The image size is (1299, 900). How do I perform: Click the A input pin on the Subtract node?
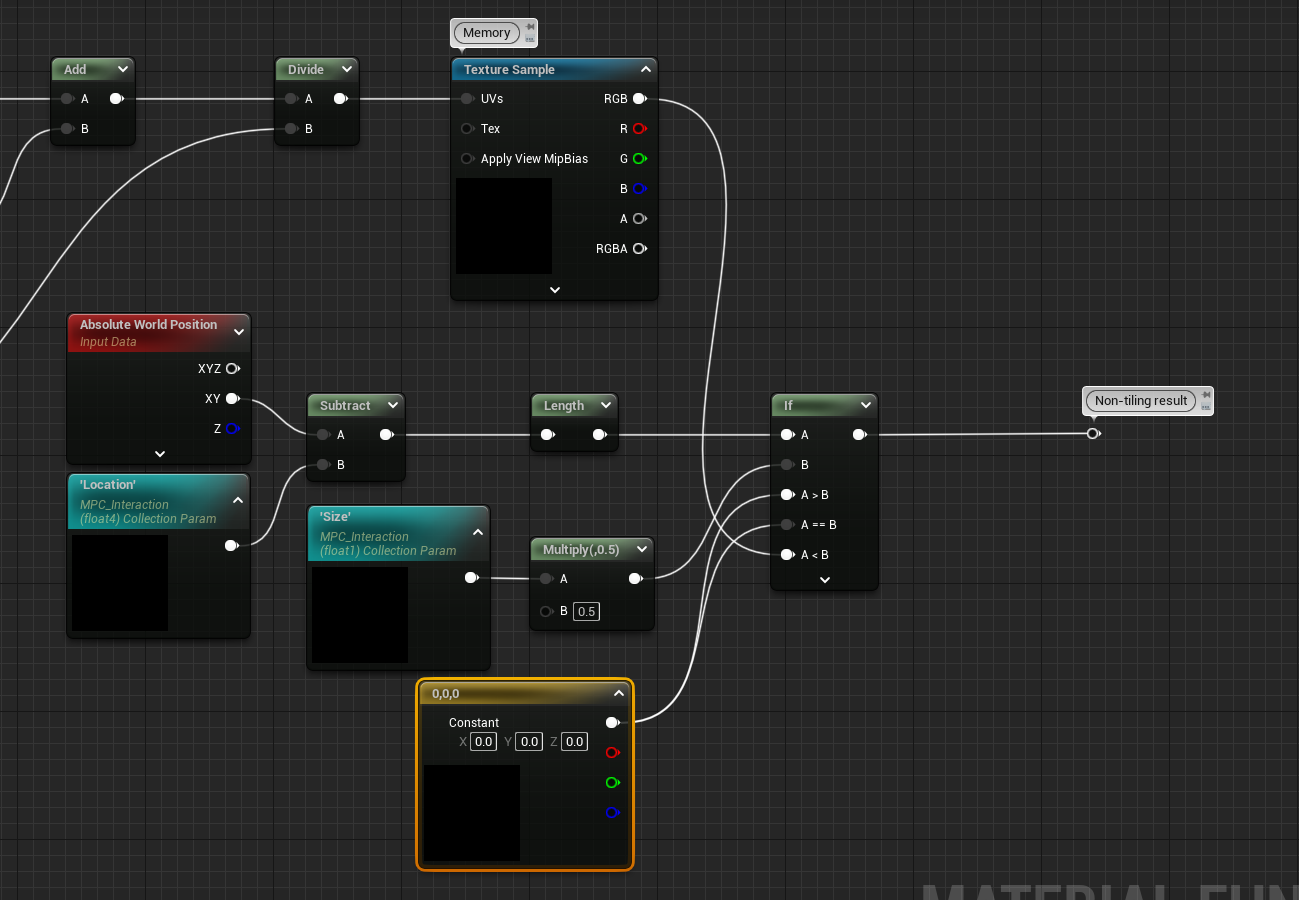(x=322, y=434)
